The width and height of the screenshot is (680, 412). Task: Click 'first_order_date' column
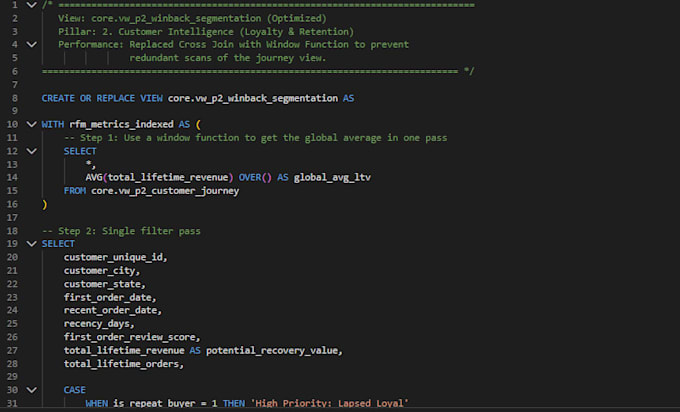108,298
